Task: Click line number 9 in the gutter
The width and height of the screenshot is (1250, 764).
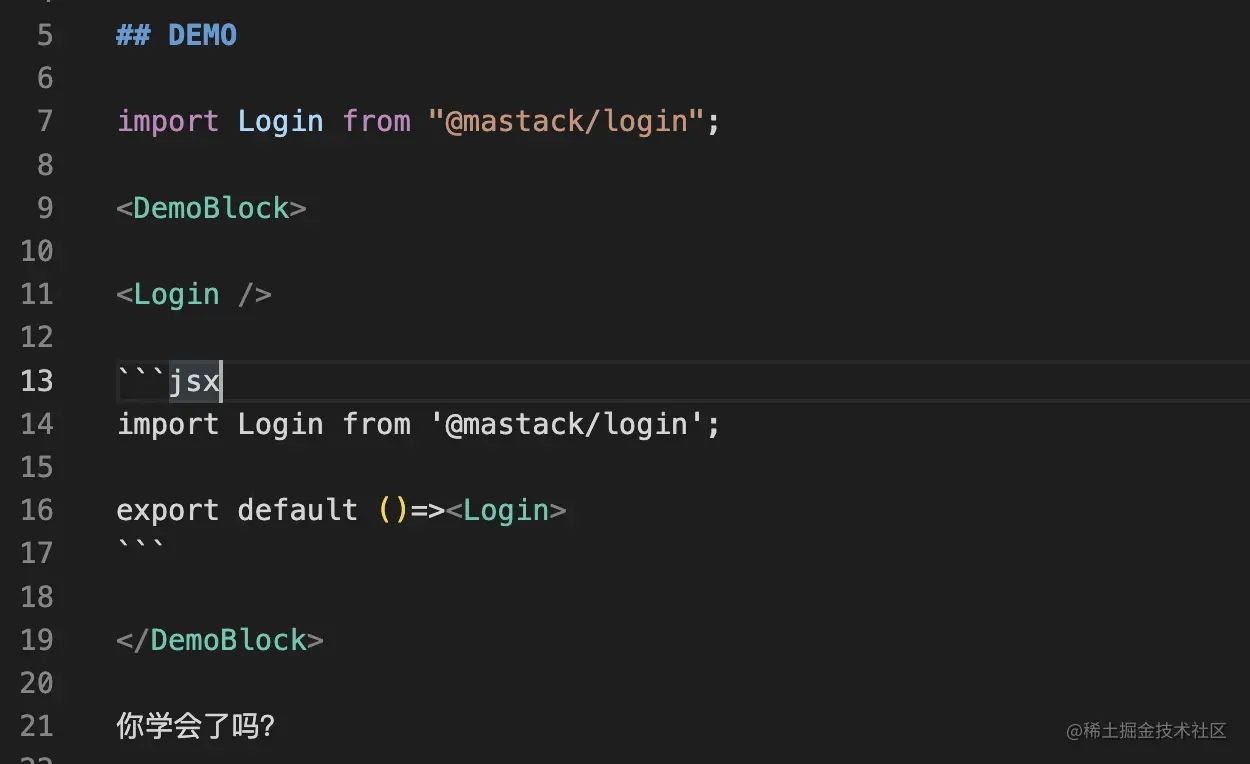Action: (x=45, y=208)
